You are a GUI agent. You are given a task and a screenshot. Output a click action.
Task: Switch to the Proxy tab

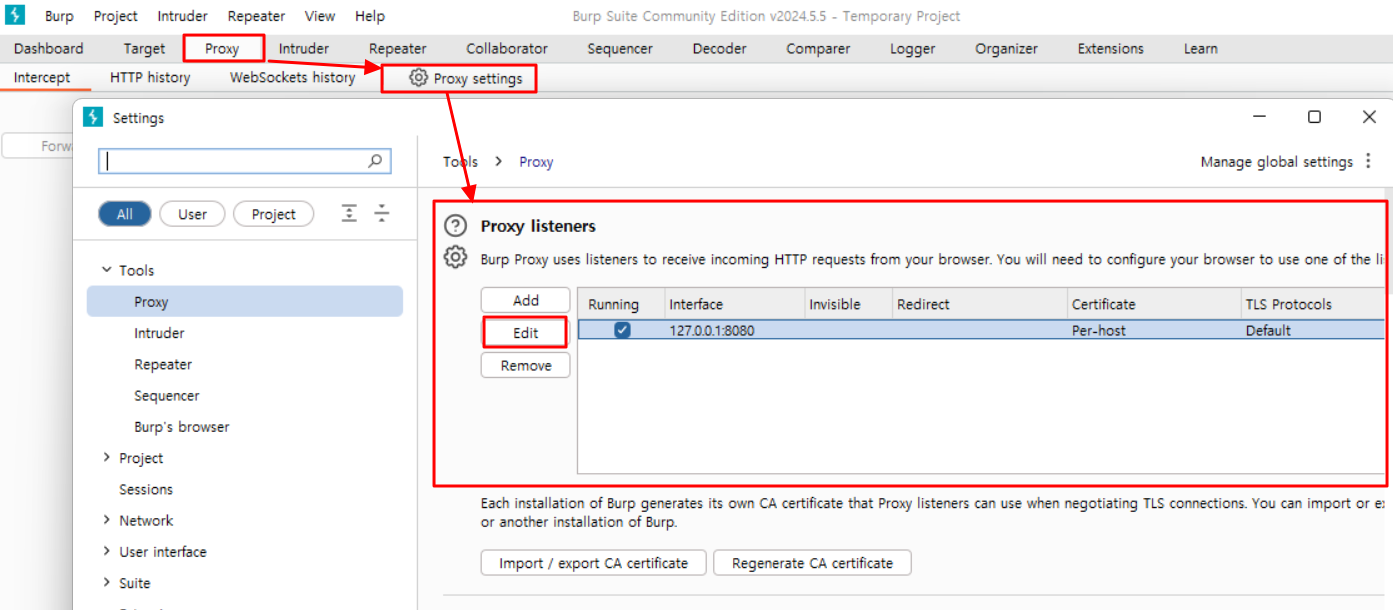(222, 48)
